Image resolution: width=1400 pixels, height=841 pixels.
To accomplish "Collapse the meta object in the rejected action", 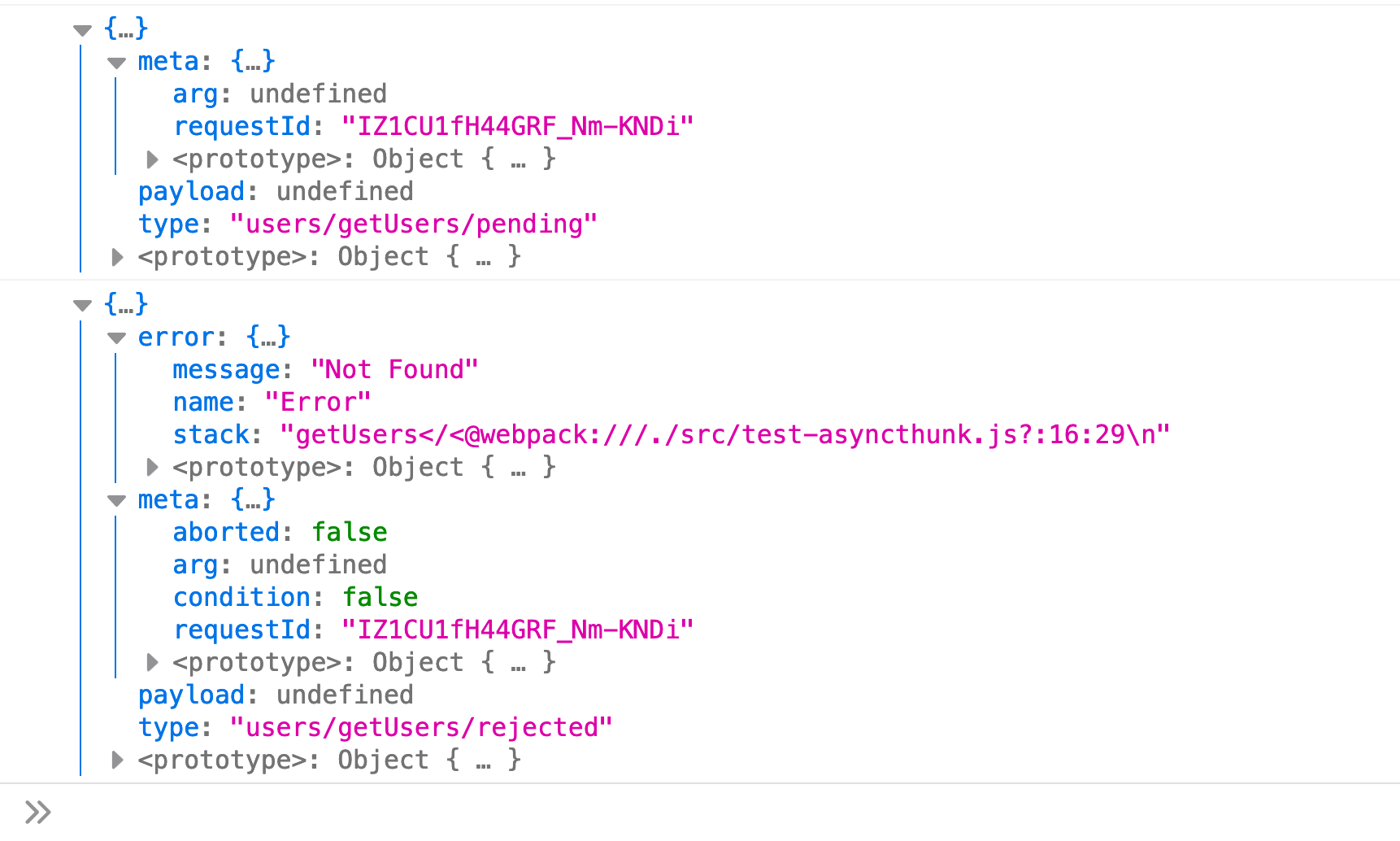I will 117,501.
